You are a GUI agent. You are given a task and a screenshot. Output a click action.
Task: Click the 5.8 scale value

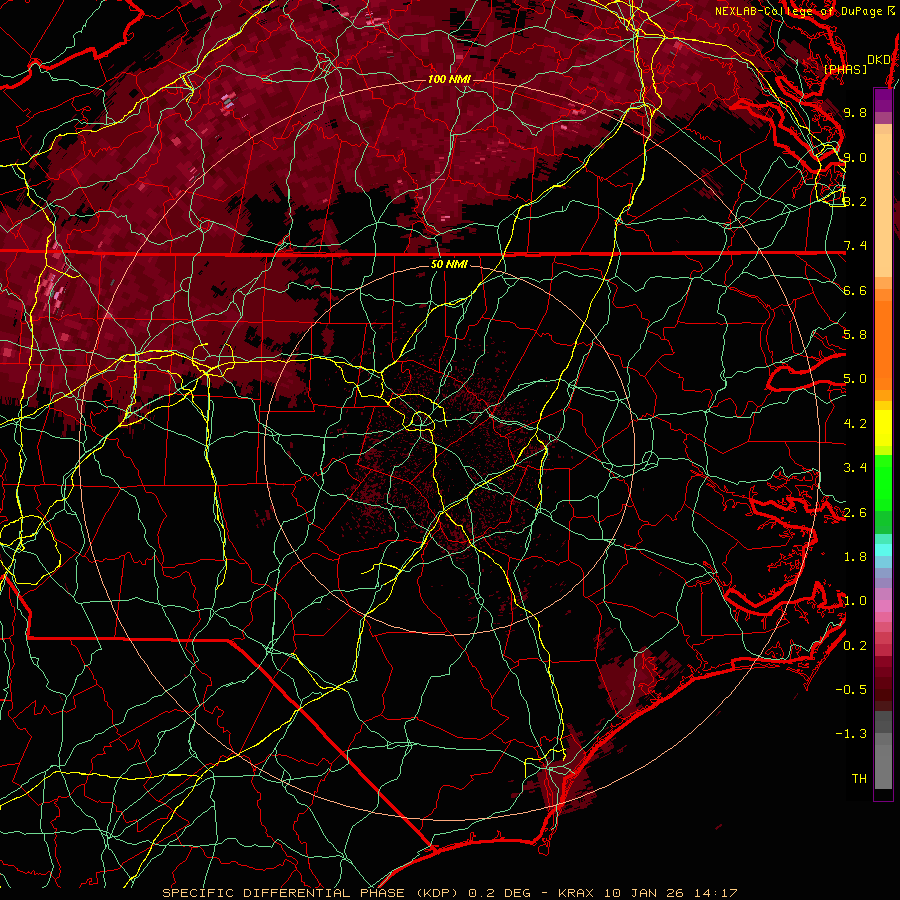point(855,334)
